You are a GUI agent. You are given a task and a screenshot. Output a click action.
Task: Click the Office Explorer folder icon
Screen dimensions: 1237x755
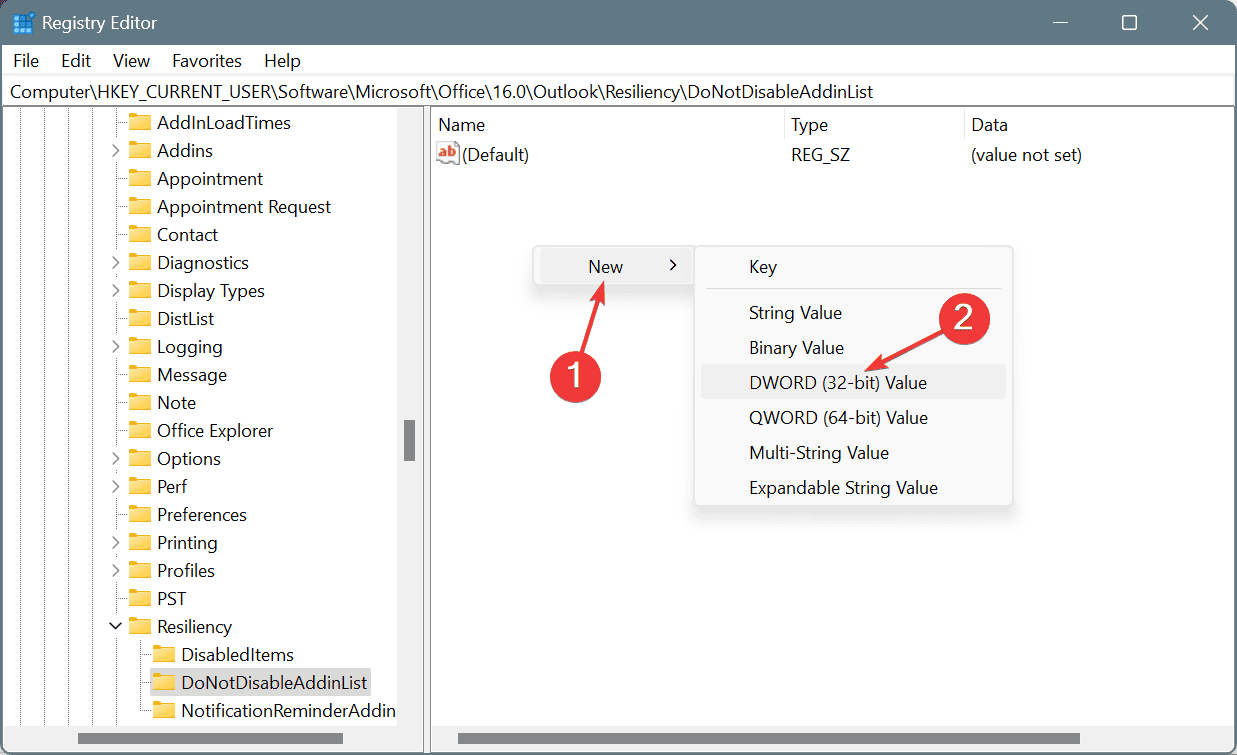pyautogui.click(x=140, y=431)
